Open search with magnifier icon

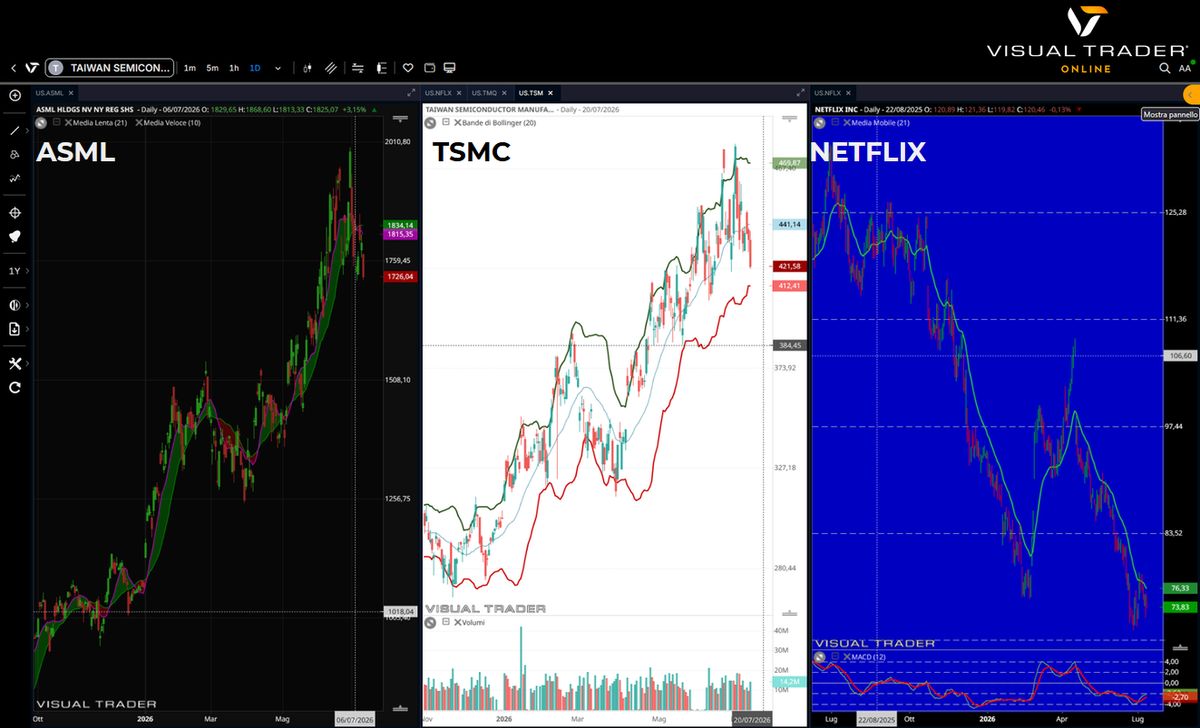[1165, 68]
